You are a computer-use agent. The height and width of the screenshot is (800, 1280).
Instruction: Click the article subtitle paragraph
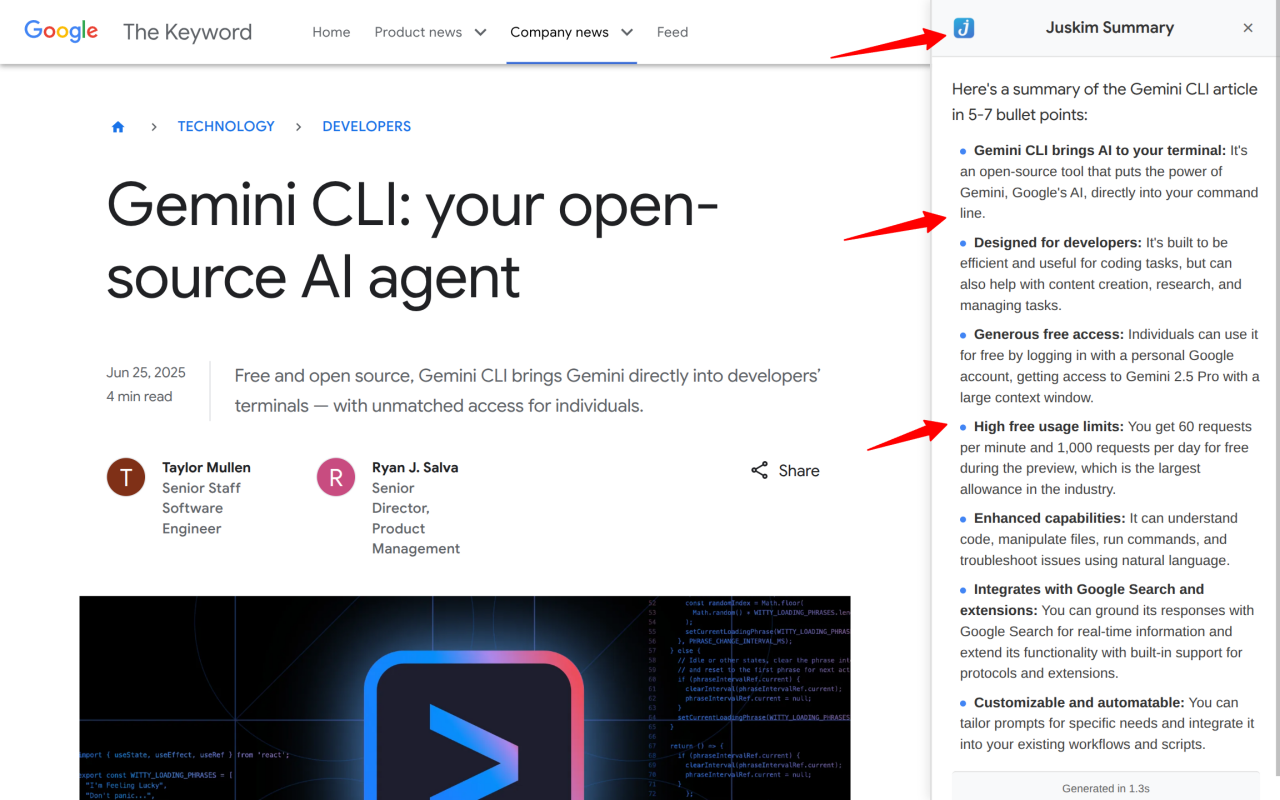528,391
